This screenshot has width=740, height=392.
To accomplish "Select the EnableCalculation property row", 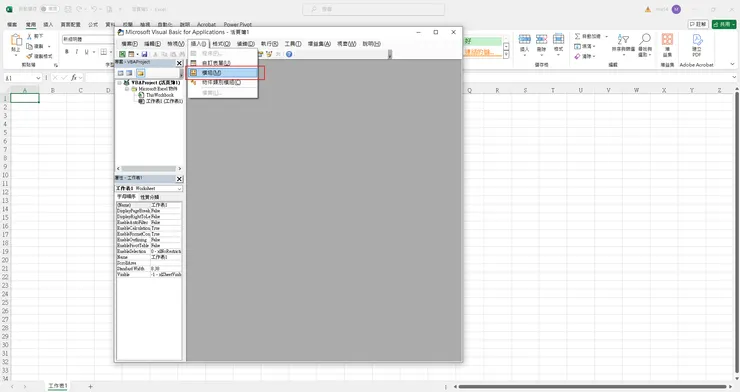I will click(x=149, y=228).
